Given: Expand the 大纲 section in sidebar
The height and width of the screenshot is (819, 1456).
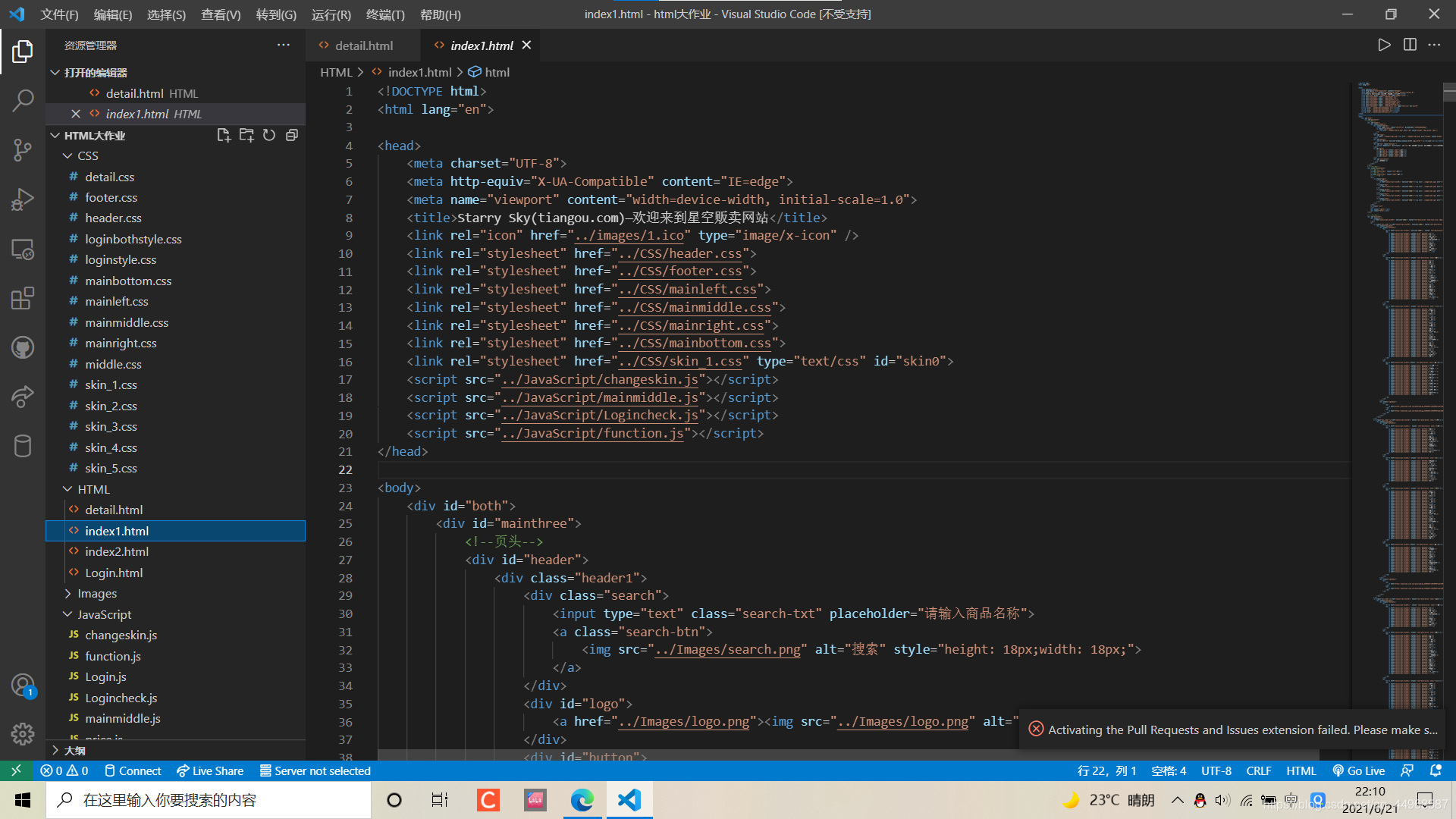Looking at the screenshot, I should pyautogui.click(x=75, y=752).
